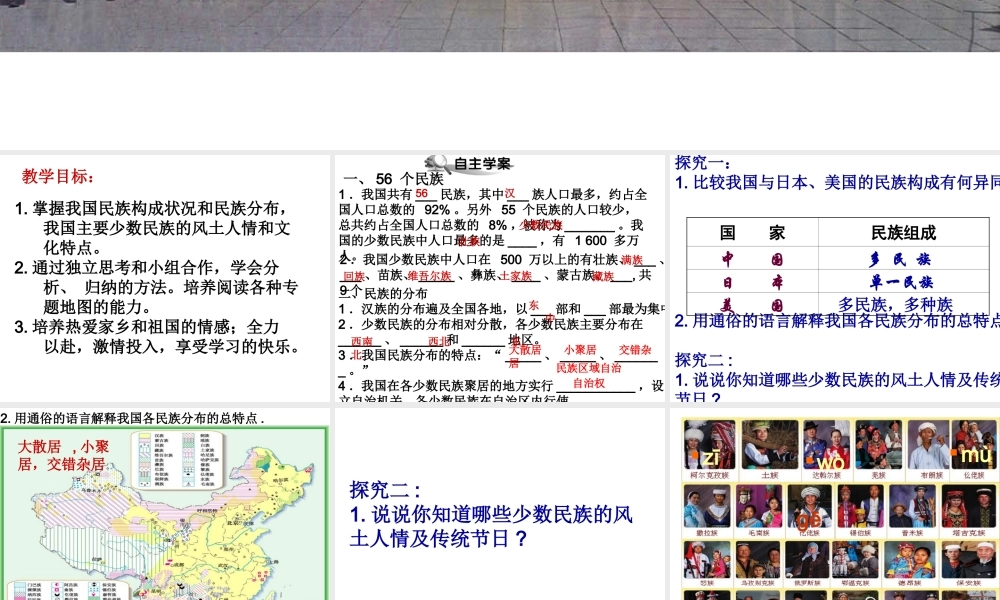Click the red answer 自治权
This screenshot has width=1000, height=600.
(x=589, y=383)
